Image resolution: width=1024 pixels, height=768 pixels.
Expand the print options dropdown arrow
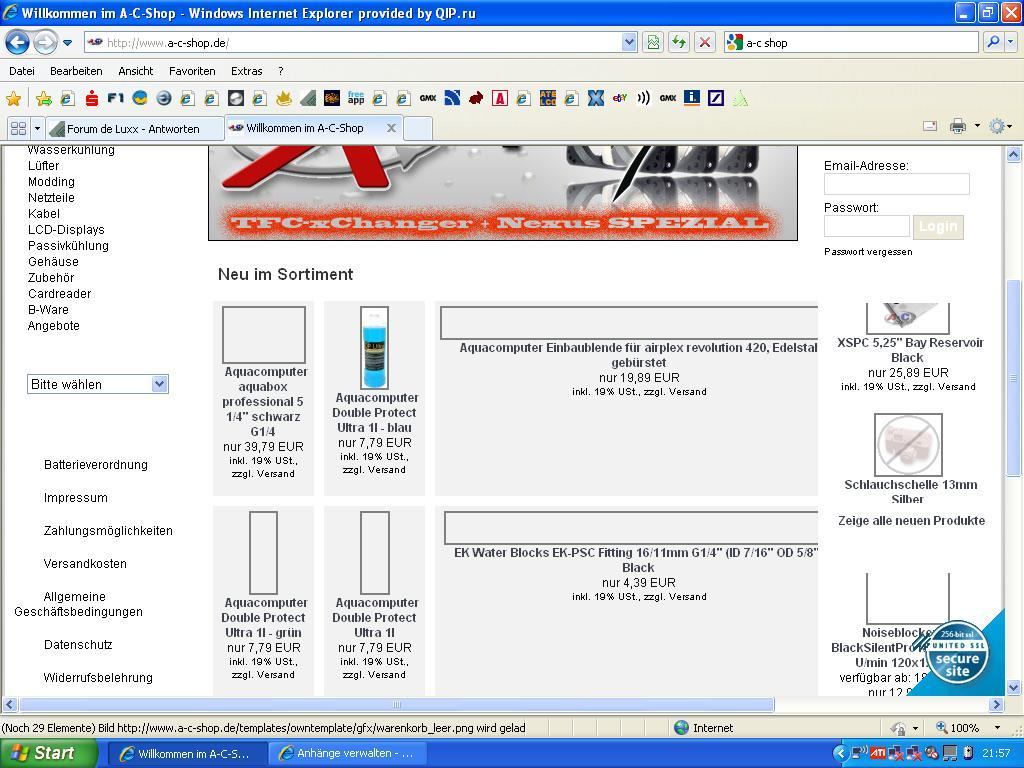pyautogui.click(x=977, y=126)
